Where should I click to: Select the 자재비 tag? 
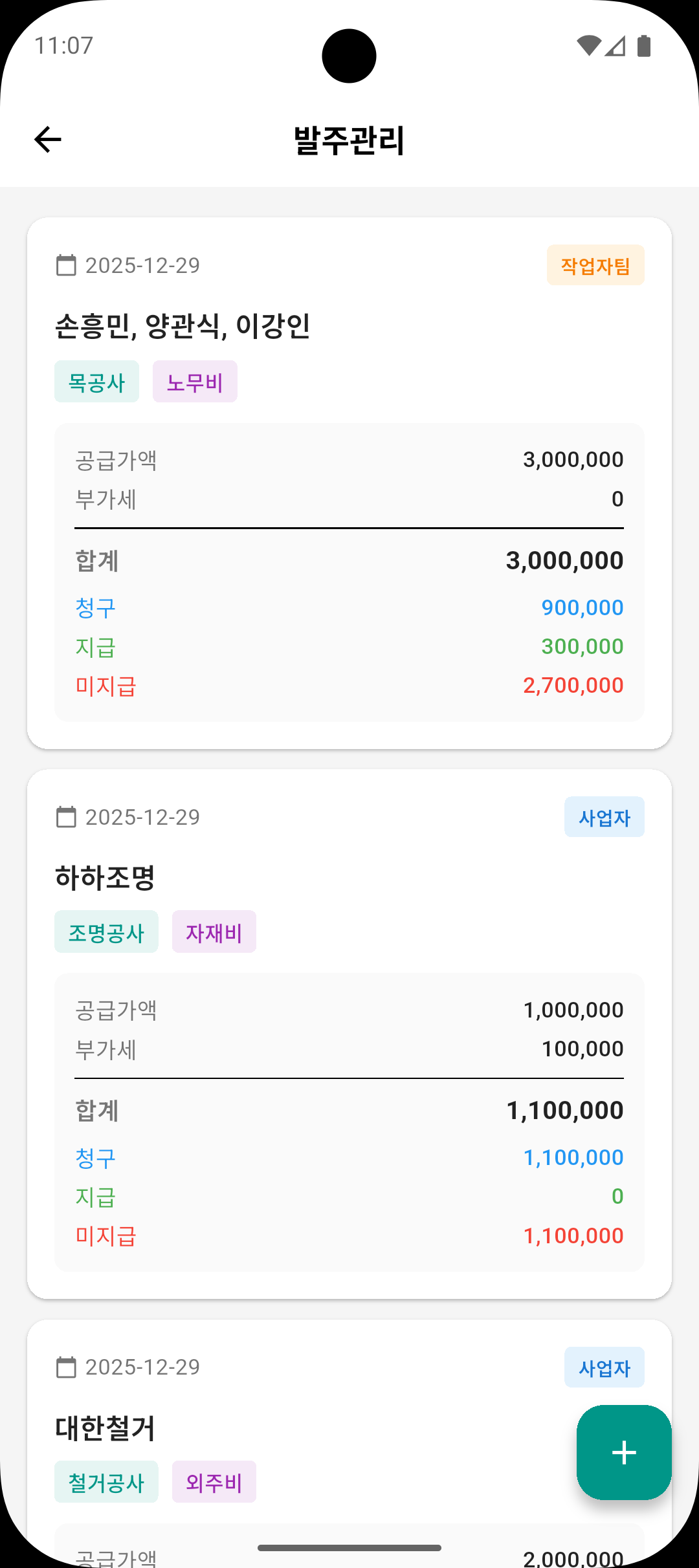[214, 931]
